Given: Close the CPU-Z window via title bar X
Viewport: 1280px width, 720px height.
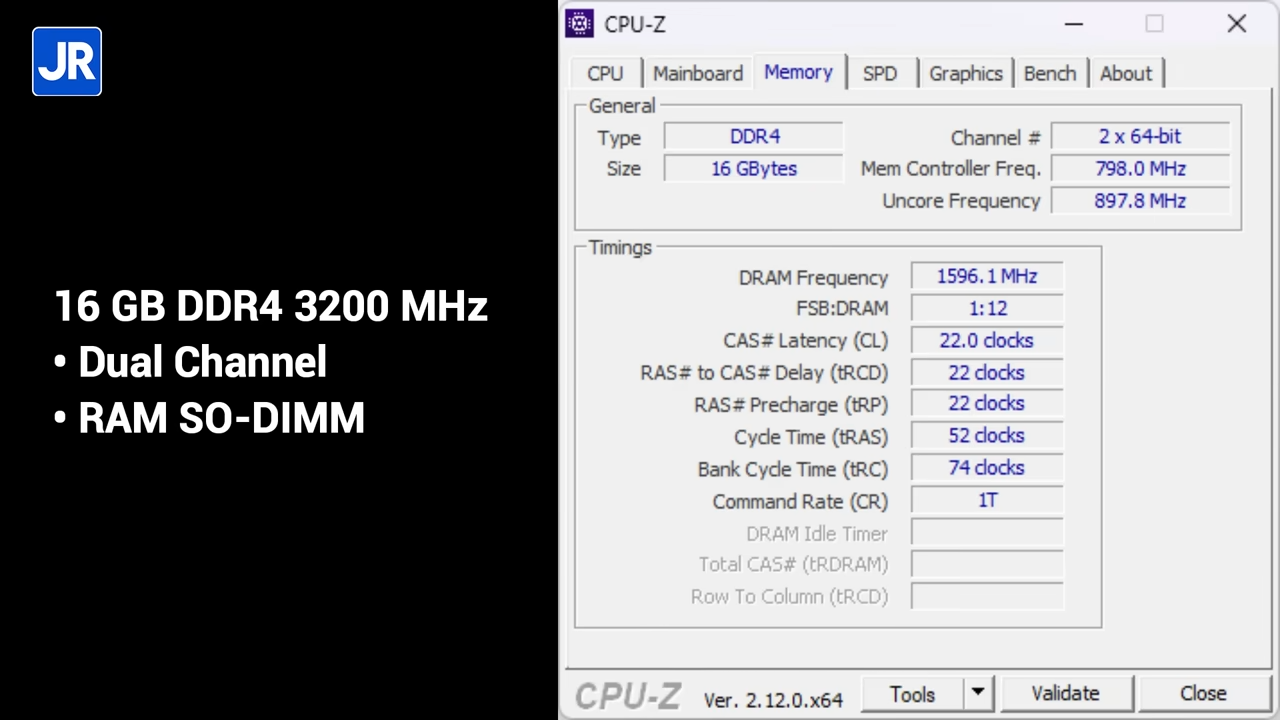Looking at the screenshot, I should (x=1237, y=24).
